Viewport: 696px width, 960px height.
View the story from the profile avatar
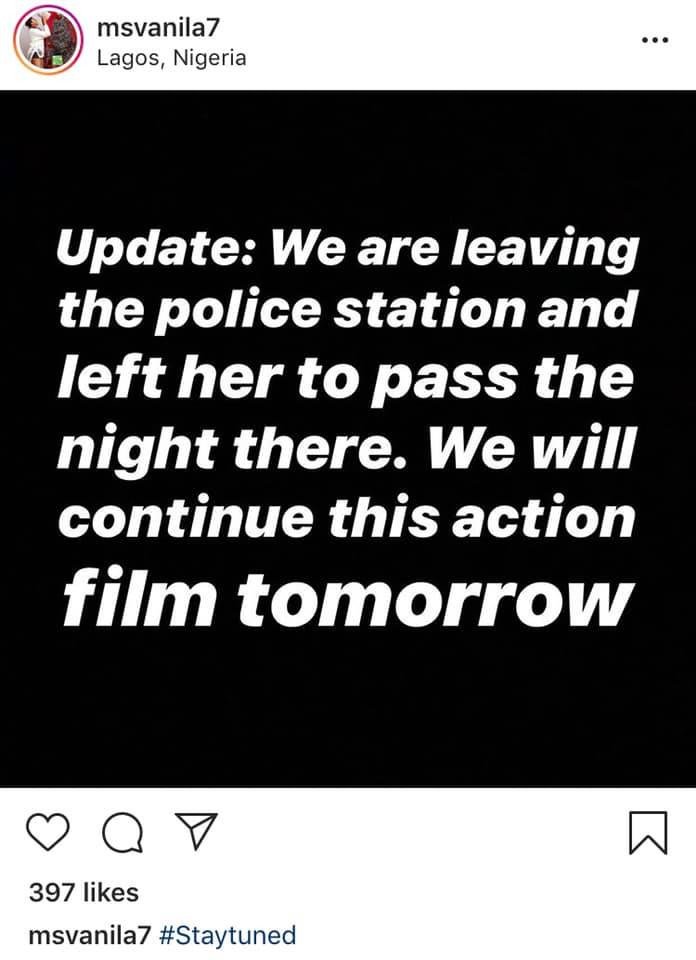click(48, 40)
